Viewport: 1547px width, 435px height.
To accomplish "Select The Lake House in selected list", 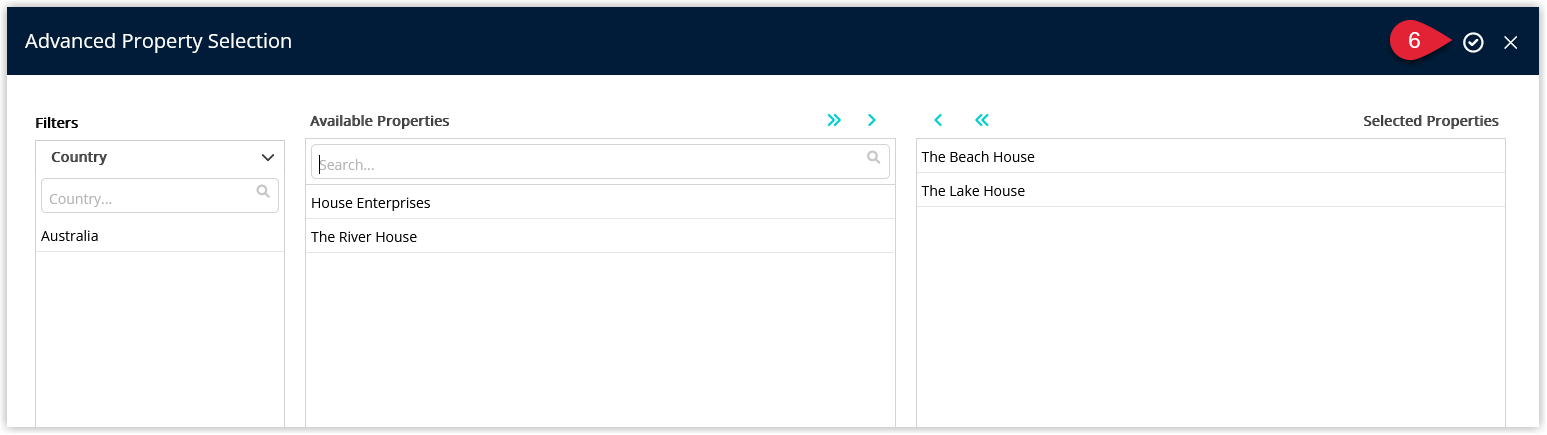I will (x=1210, y=190).
